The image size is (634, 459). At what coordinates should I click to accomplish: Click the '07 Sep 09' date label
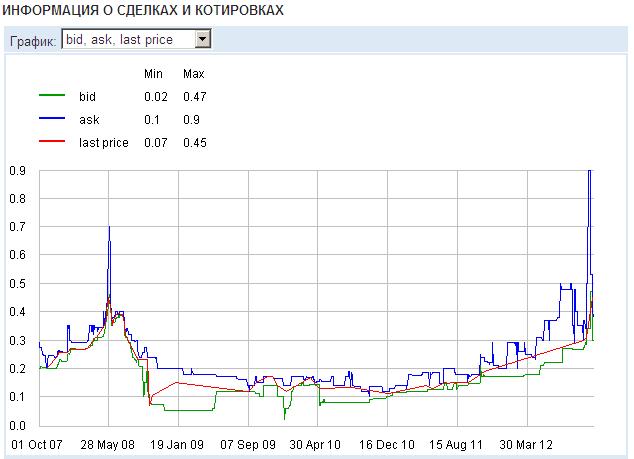tap(248, 445)
